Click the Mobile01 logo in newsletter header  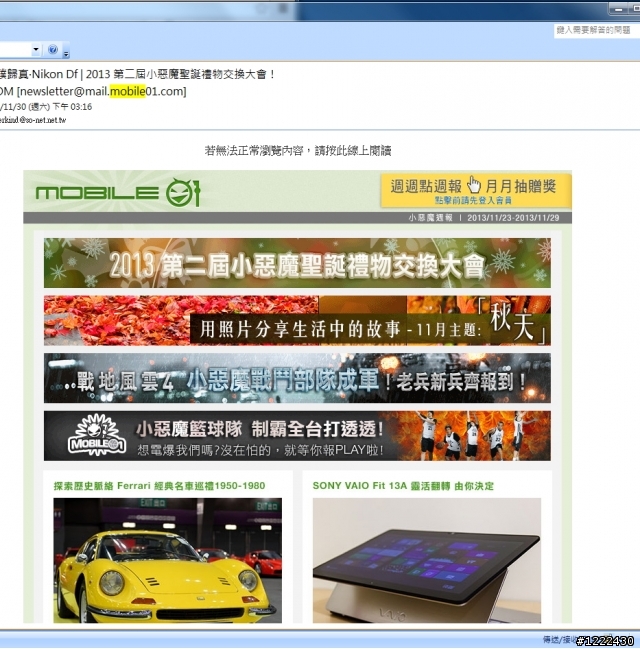(118, 192)
